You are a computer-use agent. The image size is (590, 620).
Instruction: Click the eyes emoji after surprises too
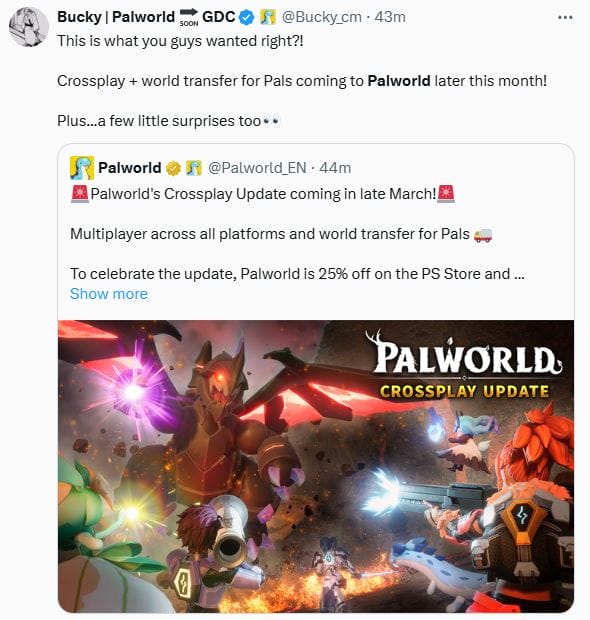pyautogui.click(x=271, y=121)
